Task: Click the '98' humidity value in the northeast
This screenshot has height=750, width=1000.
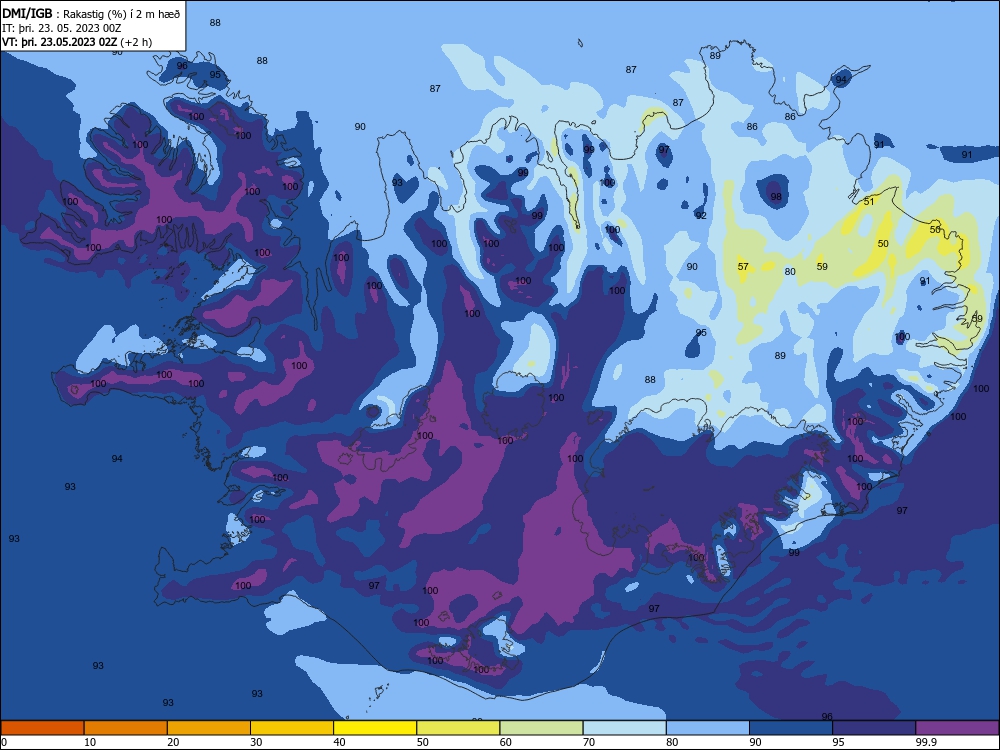Action: pos(776,196)
